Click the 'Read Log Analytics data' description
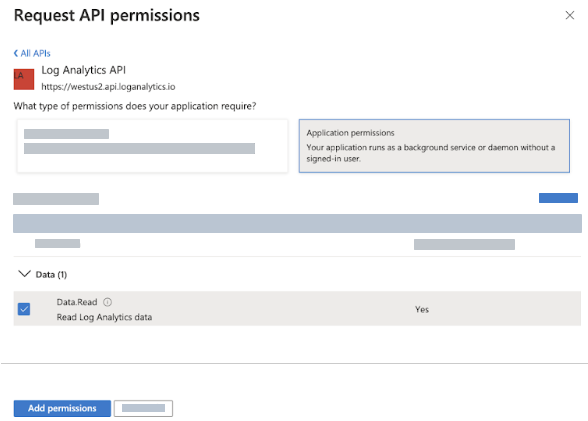Image resolution: width=588 pixels, height=421 pixels. (x=104, y=317)
